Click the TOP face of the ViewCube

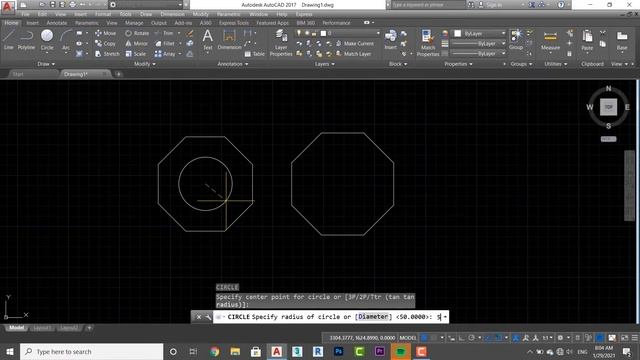(x=608, y=107)
